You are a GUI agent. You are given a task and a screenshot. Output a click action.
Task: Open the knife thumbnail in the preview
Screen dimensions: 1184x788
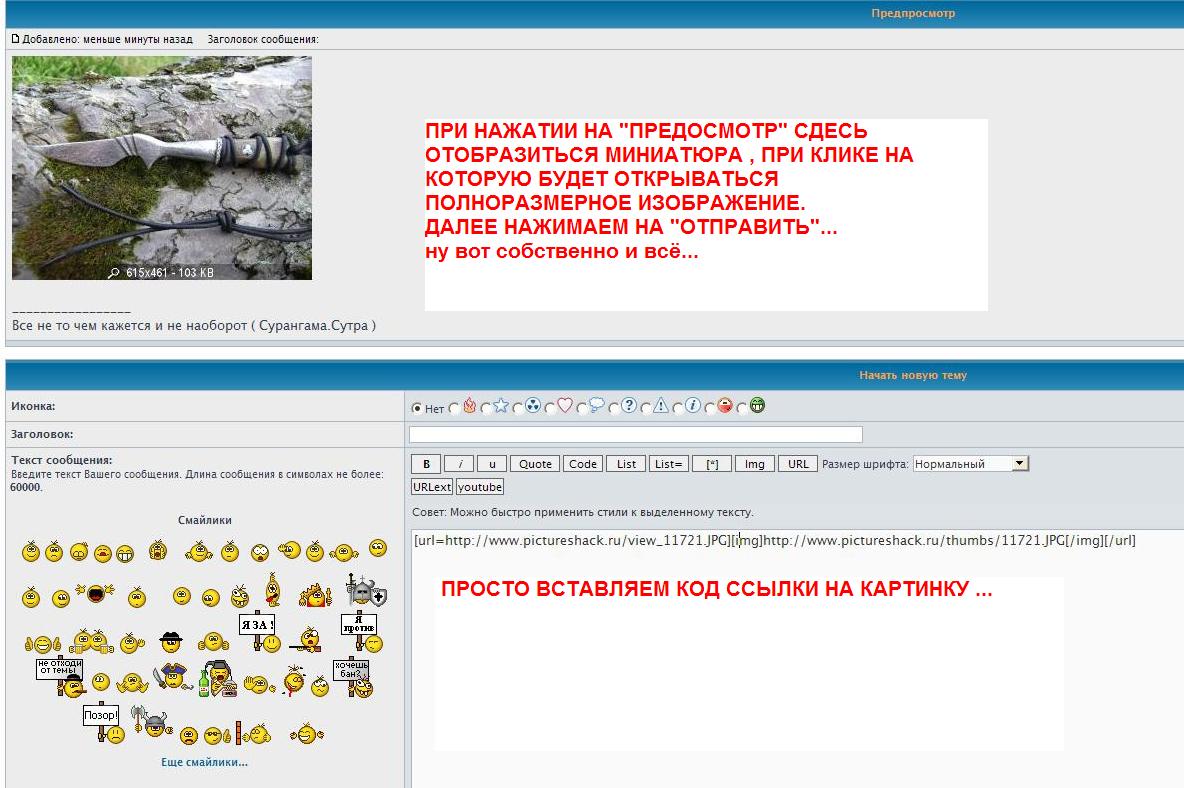coord(162,168)
